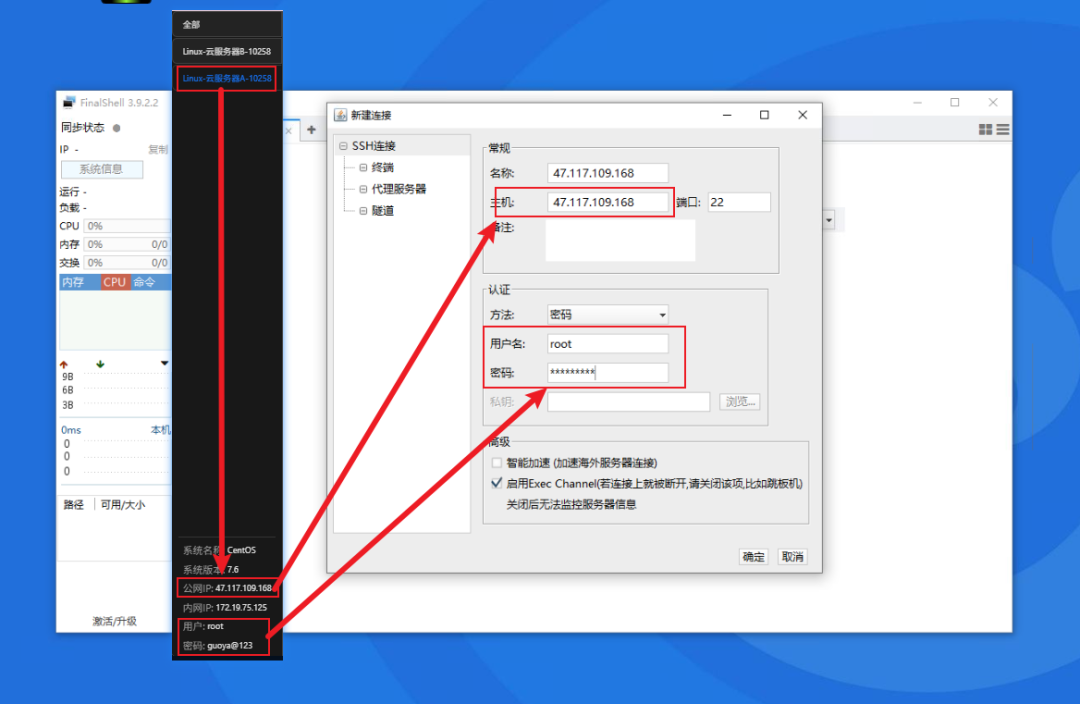The image size is (1080, 704).
Task: Close the FinalShell tab with x icon
Action: (289, 130)
